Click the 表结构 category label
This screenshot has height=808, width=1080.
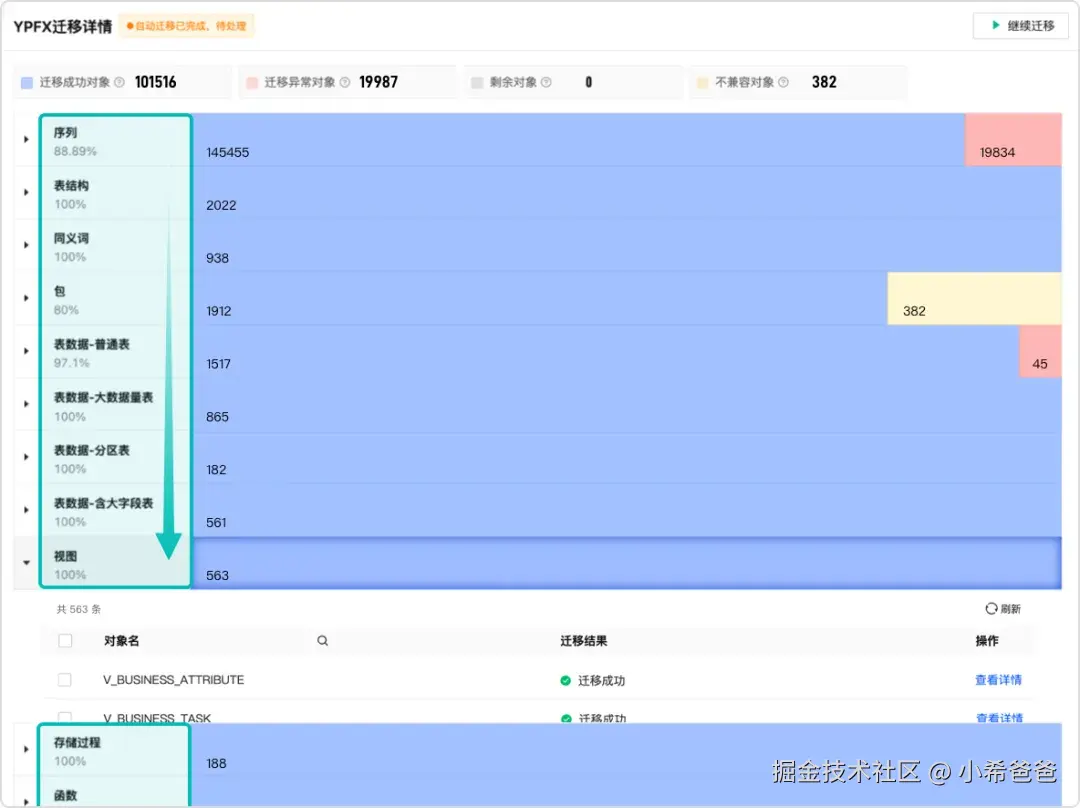point(72,185)
